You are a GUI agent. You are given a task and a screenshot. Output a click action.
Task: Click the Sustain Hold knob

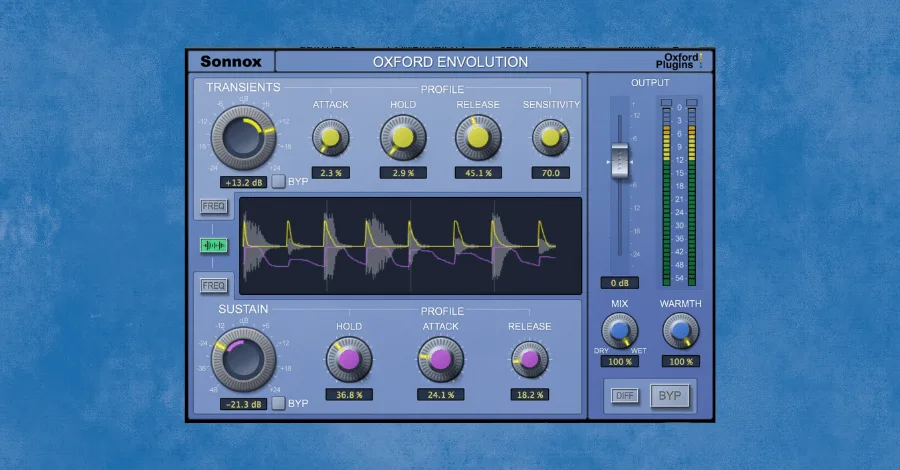click(349, 360)
